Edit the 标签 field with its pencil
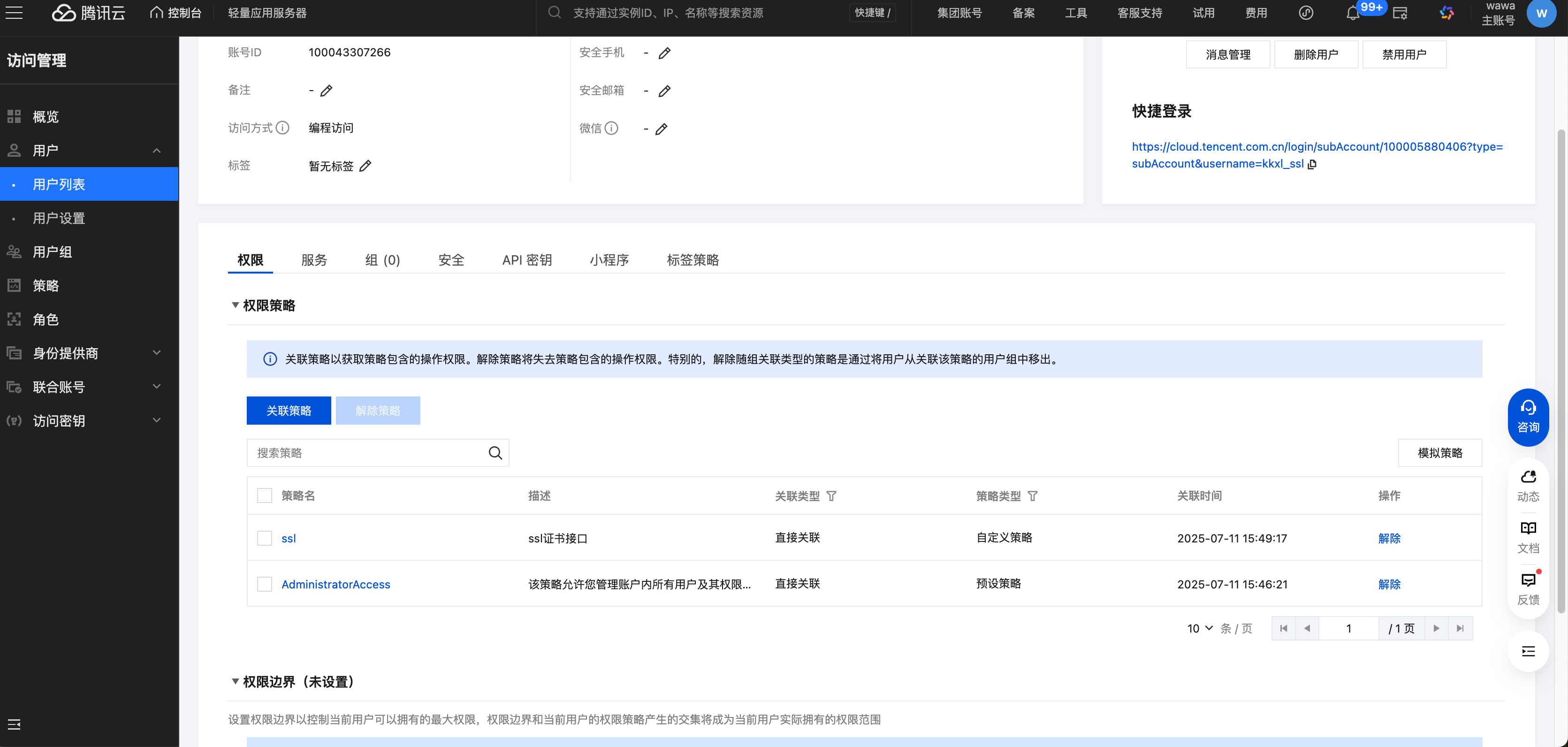This screenshot has height=747, width=1568. pyautogui.click(x=365, y=166)
